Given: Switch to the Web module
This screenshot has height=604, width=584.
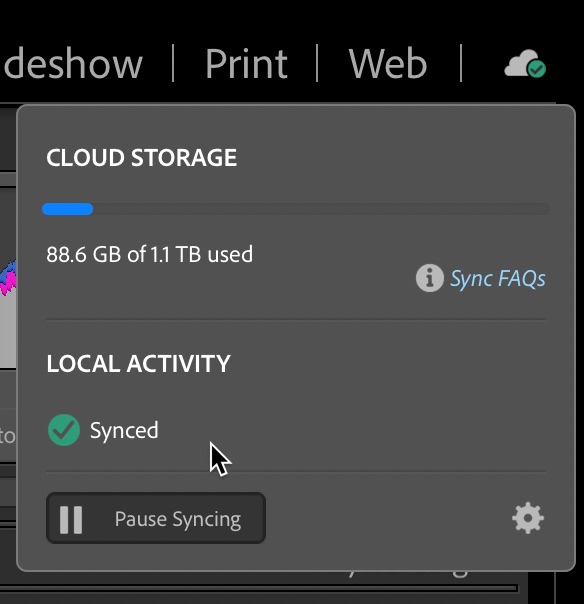Looking at the screenshot, I should click(x=388, y=64).
